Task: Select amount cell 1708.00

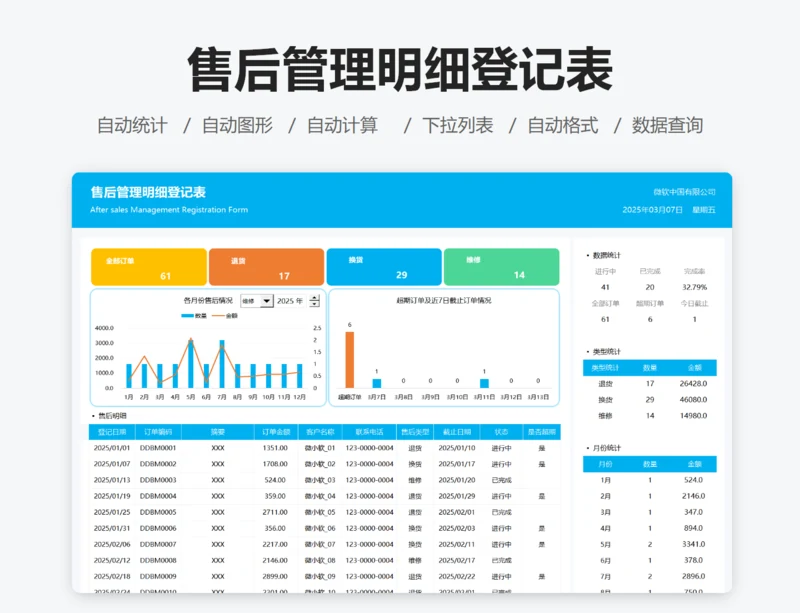Action: pos(275,464)
